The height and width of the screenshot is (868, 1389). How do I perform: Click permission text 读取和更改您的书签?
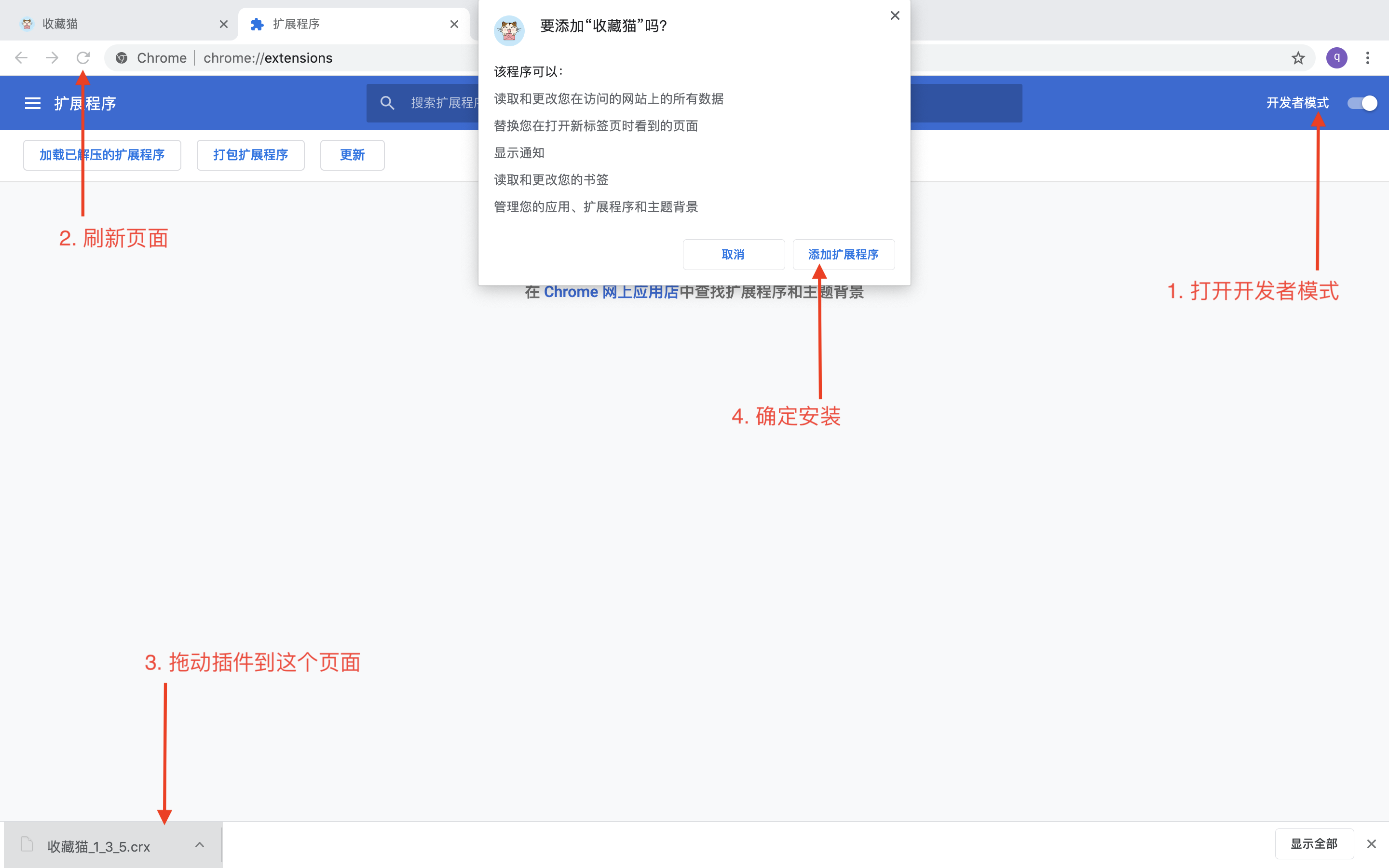click(551, 180)
